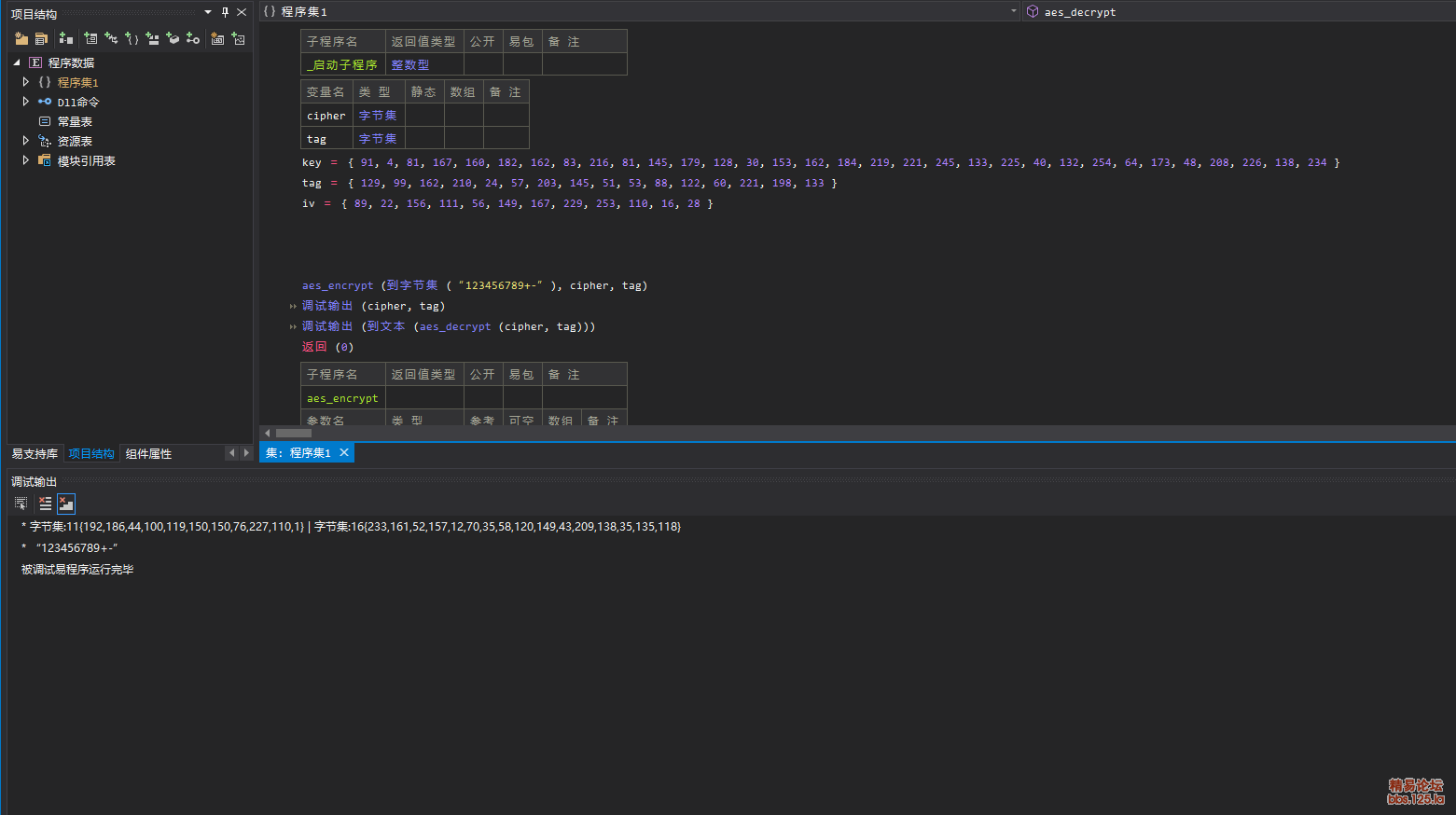The height and width of the screenshot is (815, 1456).
Task: Click the 模块引用表 folder icon in tree
Action: [45, 160]
